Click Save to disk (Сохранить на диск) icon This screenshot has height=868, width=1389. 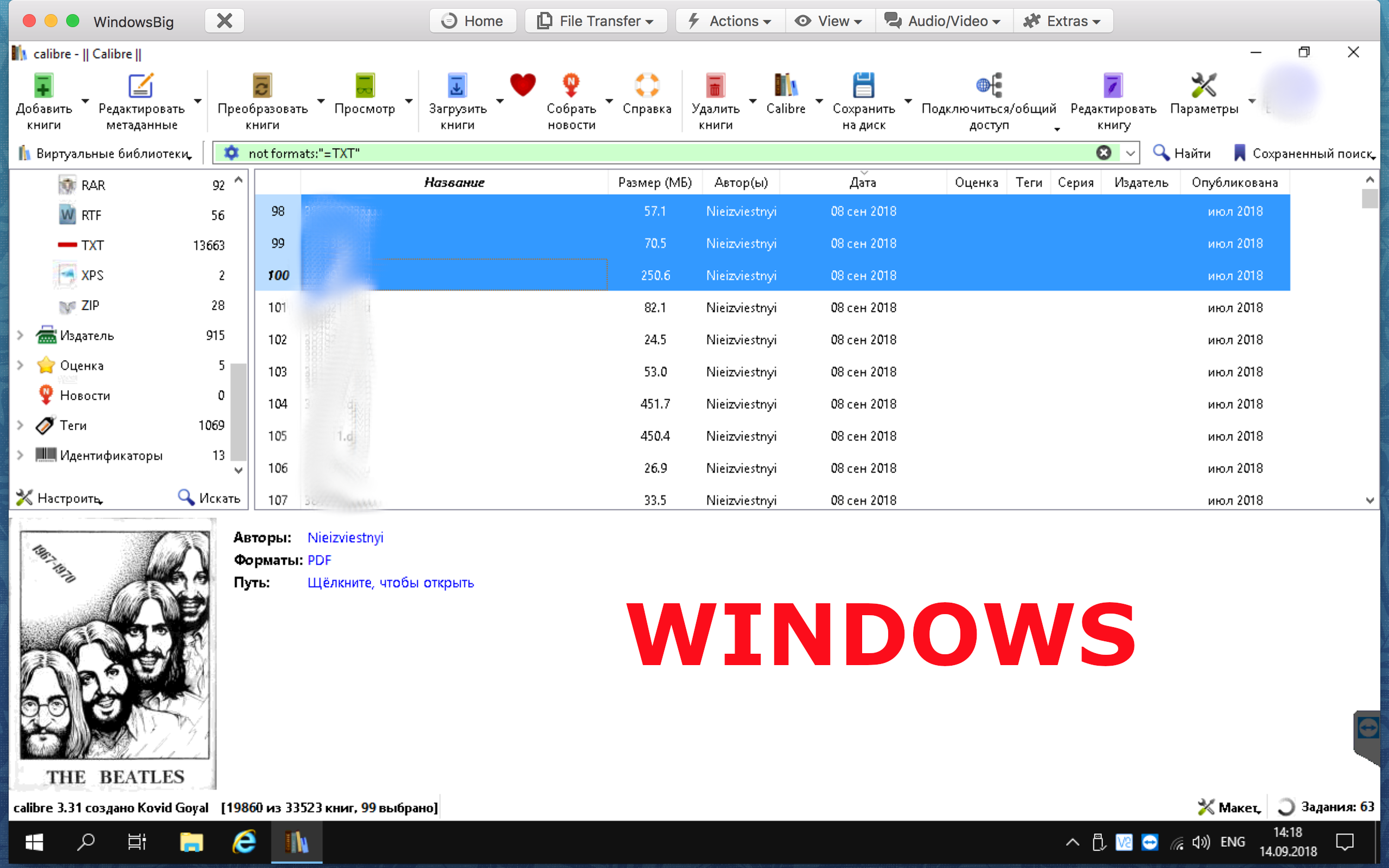(863, 87)
